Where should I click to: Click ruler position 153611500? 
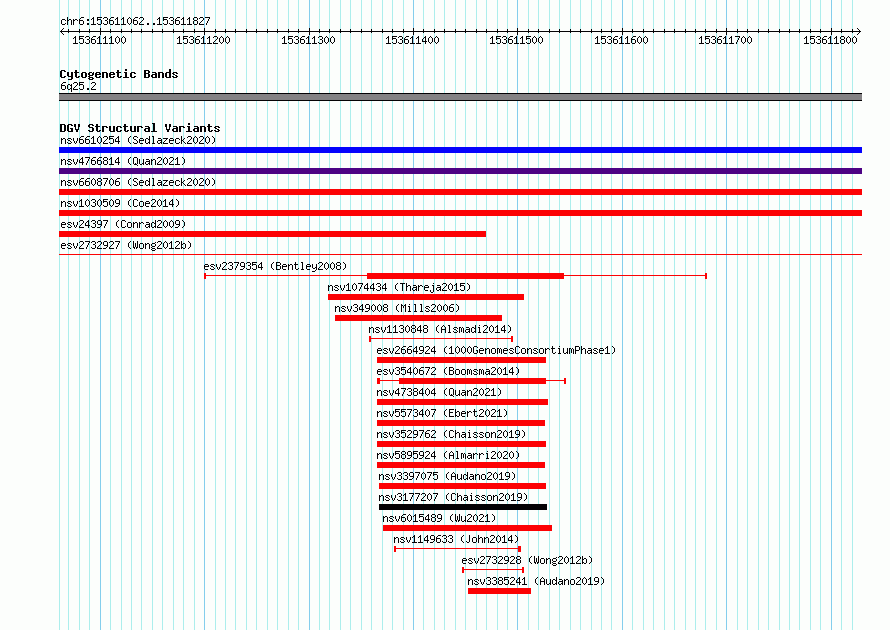(x=517, y=40)
